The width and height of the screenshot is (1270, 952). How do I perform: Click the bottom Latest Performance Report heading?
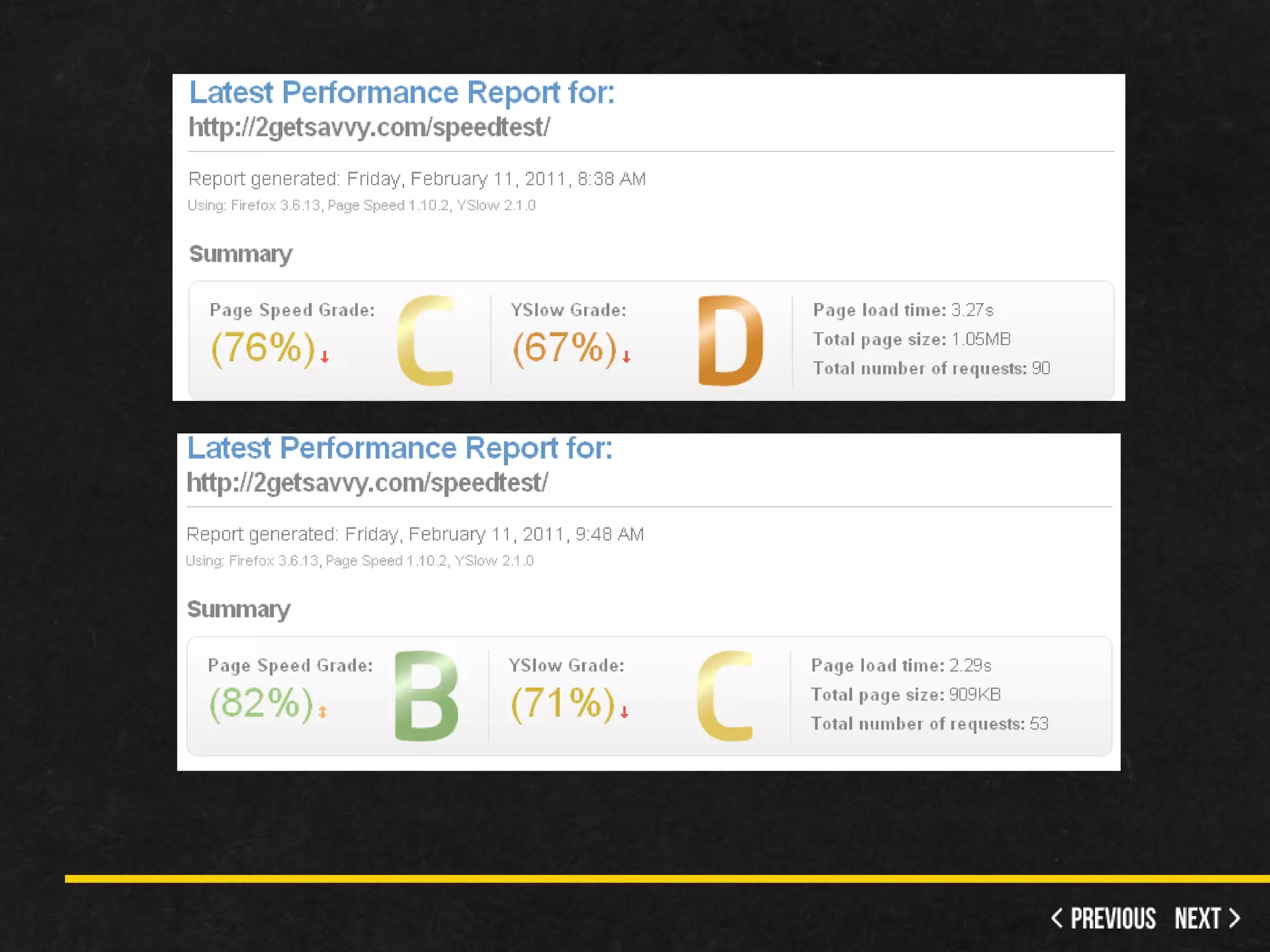(399, 448)
